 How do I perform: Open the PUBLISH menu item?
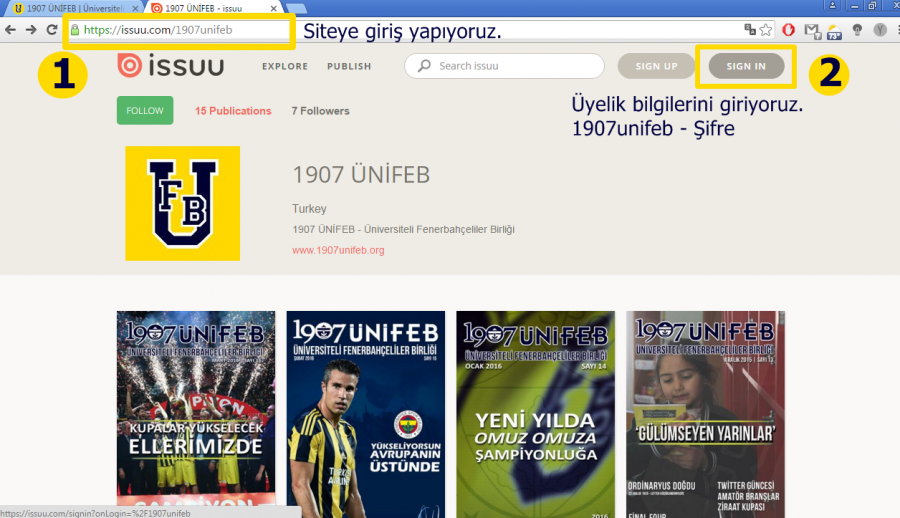(x=349, y=67)
